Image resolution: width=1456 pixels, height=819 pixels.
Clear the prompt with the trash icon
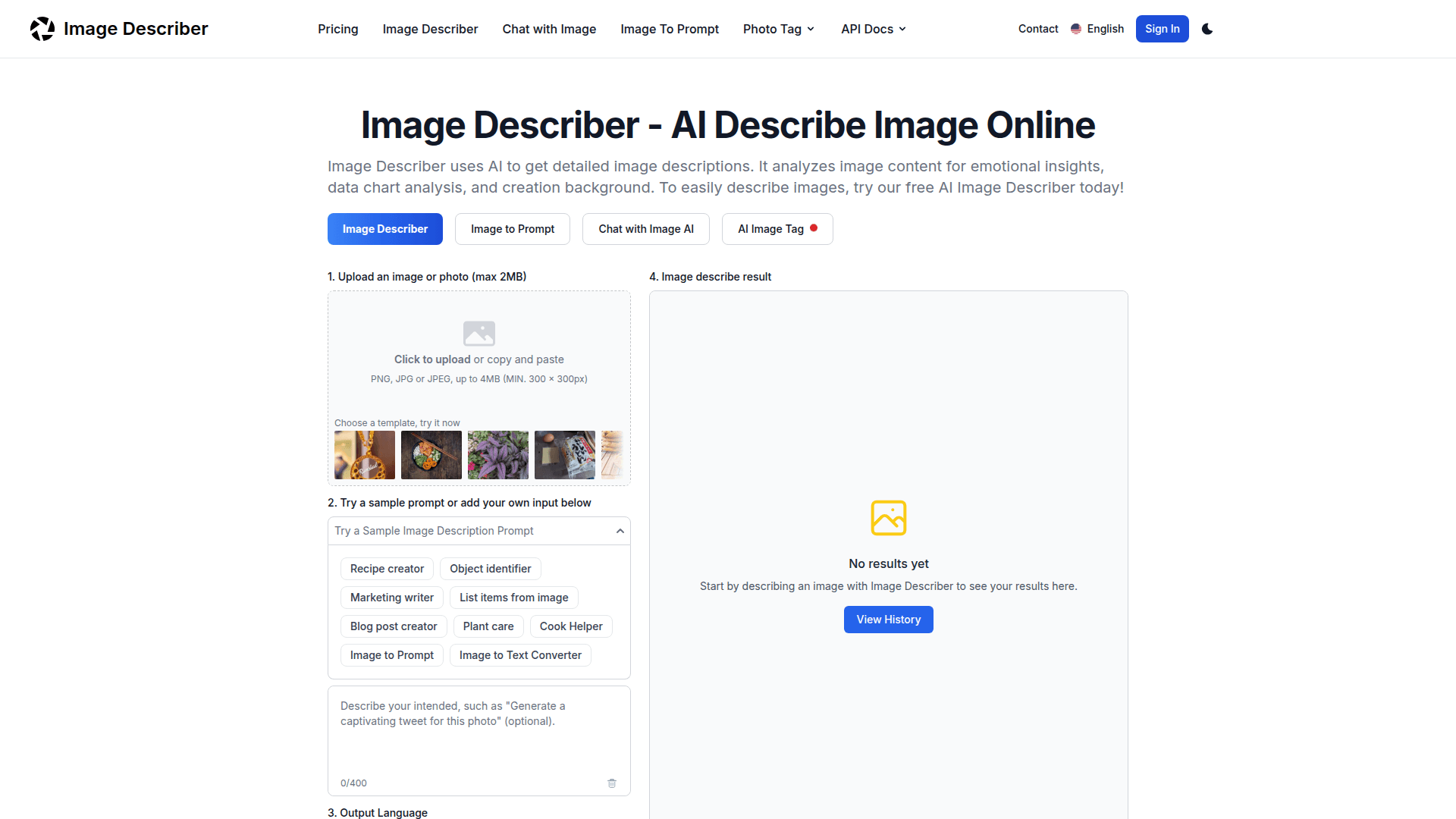(x=612, y=783)
